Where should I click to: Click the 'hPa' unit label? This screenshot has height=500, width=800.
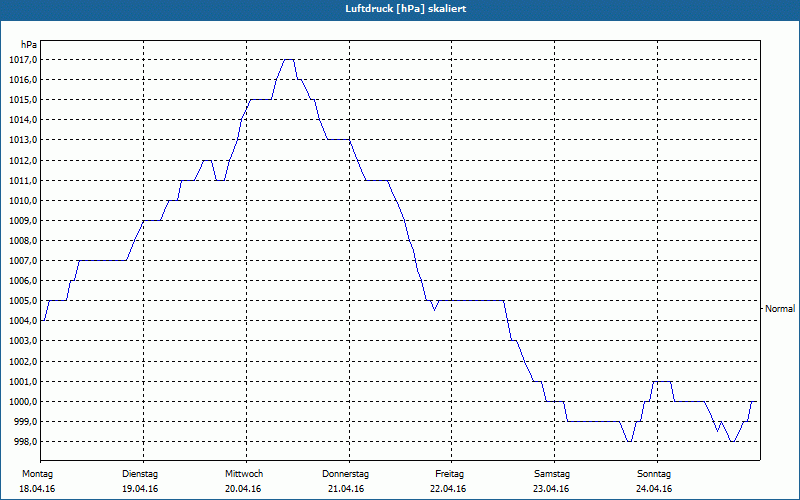29,45
